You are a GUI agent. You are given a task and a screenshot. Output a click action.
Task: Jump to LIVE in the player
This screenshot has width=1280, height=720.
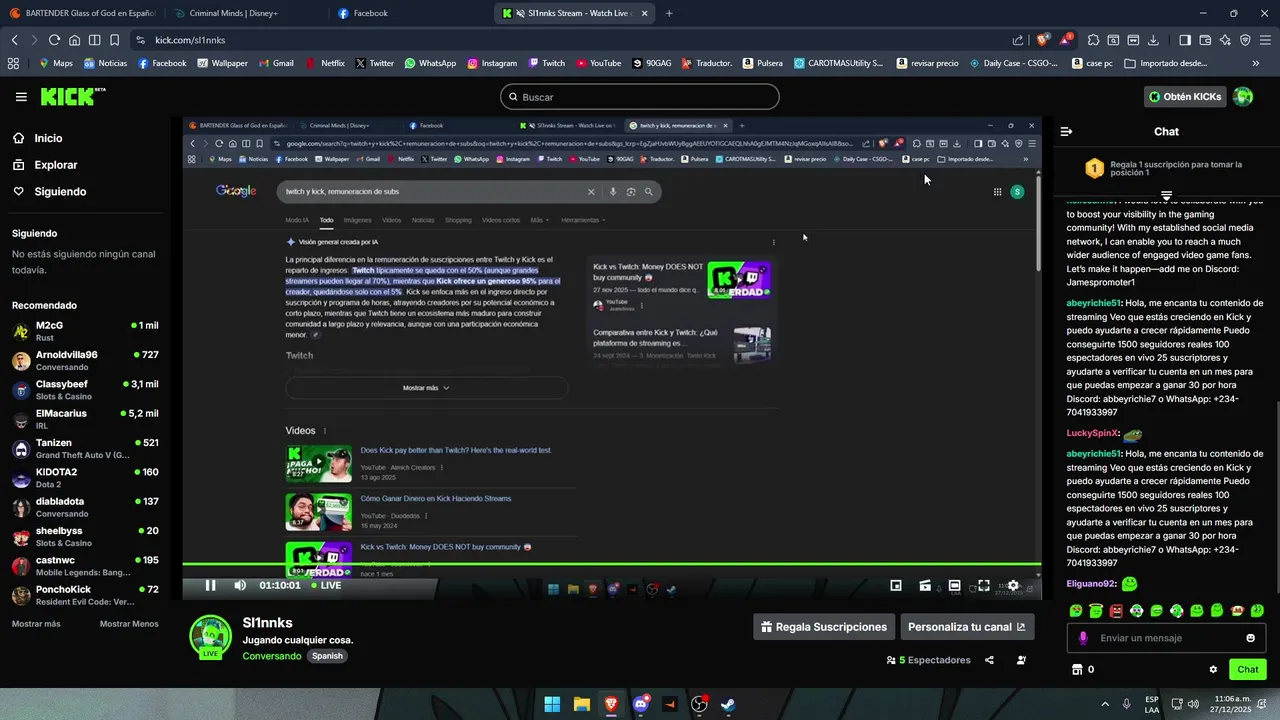325,585
